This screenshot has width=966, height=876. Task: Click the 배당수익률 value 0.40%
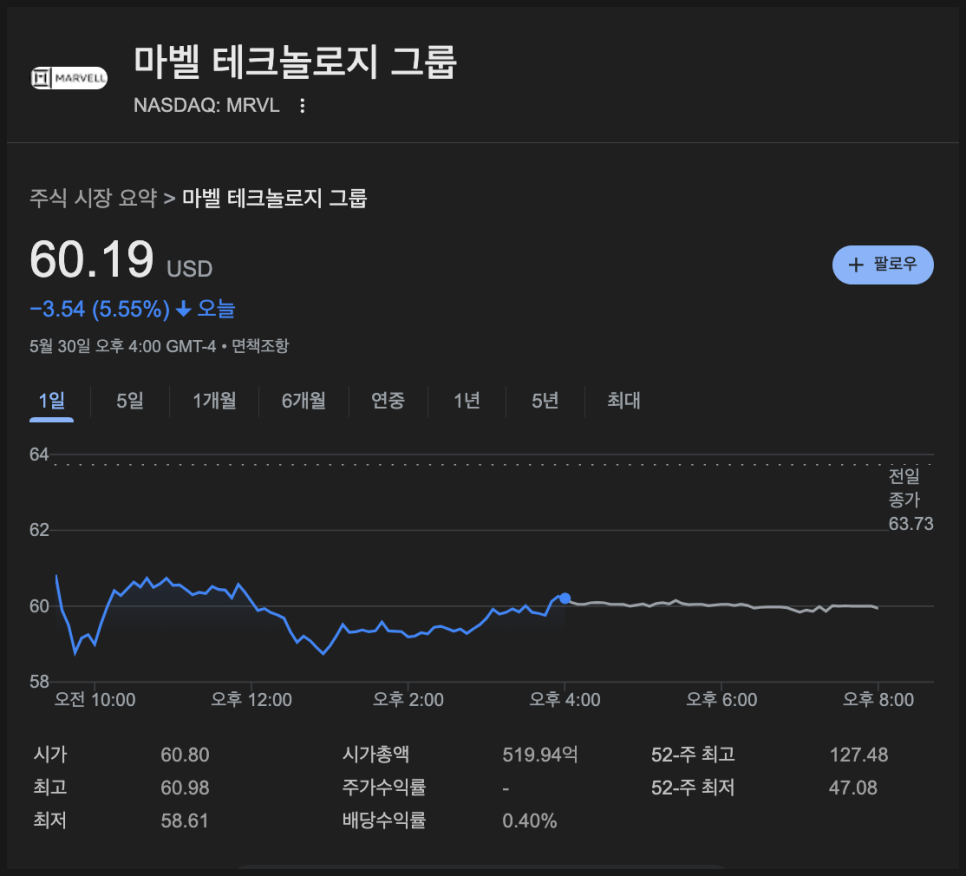point(530,821)
